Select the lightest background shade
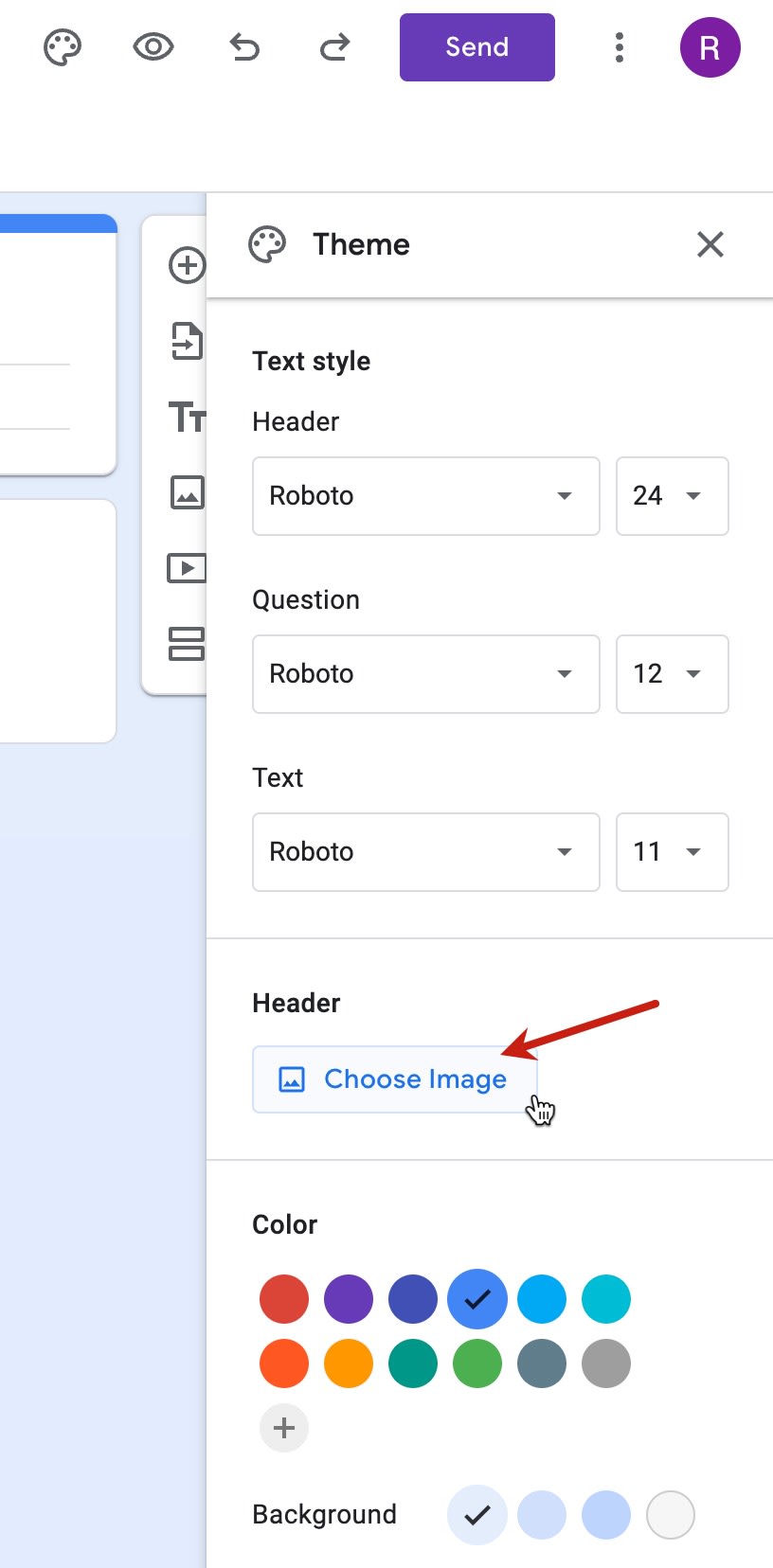This screenshot has height=1568, width=773. click(671, 1515)
